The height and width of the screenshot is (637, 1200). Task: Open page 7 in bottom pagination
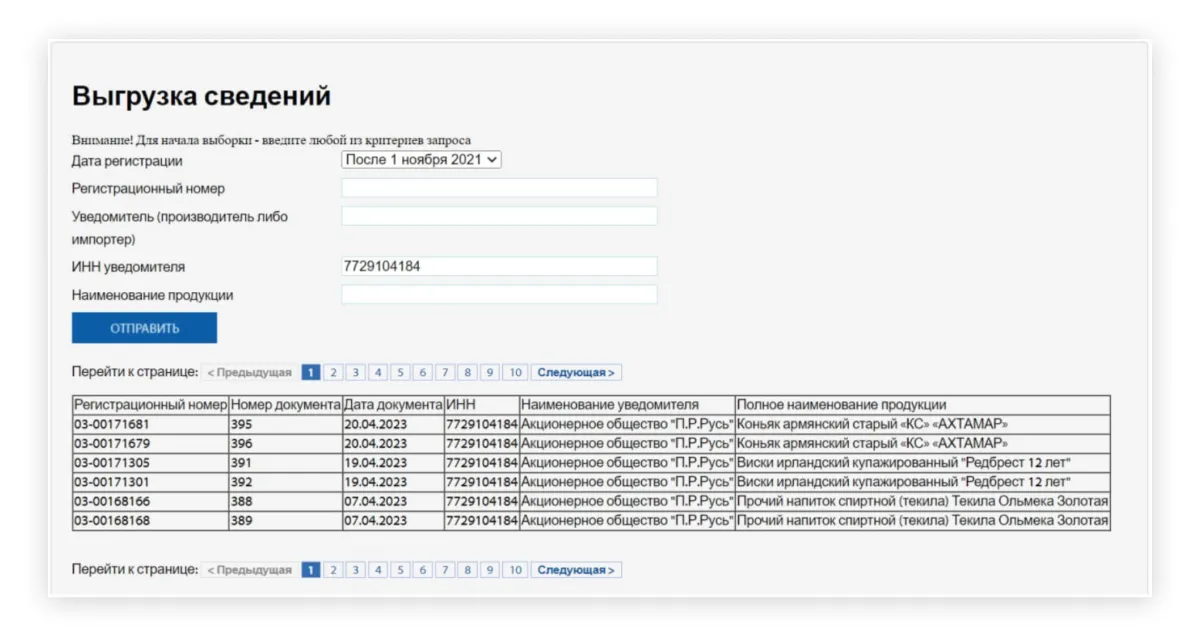(445, 570)
